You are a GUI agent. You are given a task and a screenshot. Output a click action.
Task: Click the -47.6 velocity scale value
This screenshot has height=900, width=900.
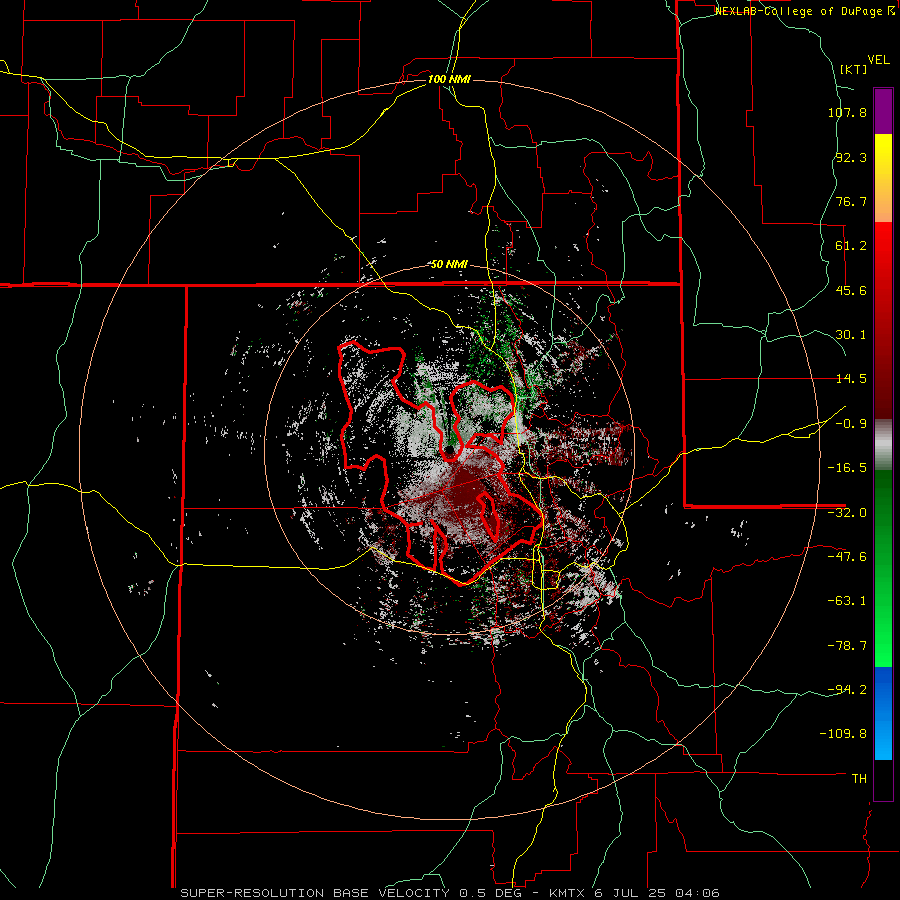pos(847,557)
